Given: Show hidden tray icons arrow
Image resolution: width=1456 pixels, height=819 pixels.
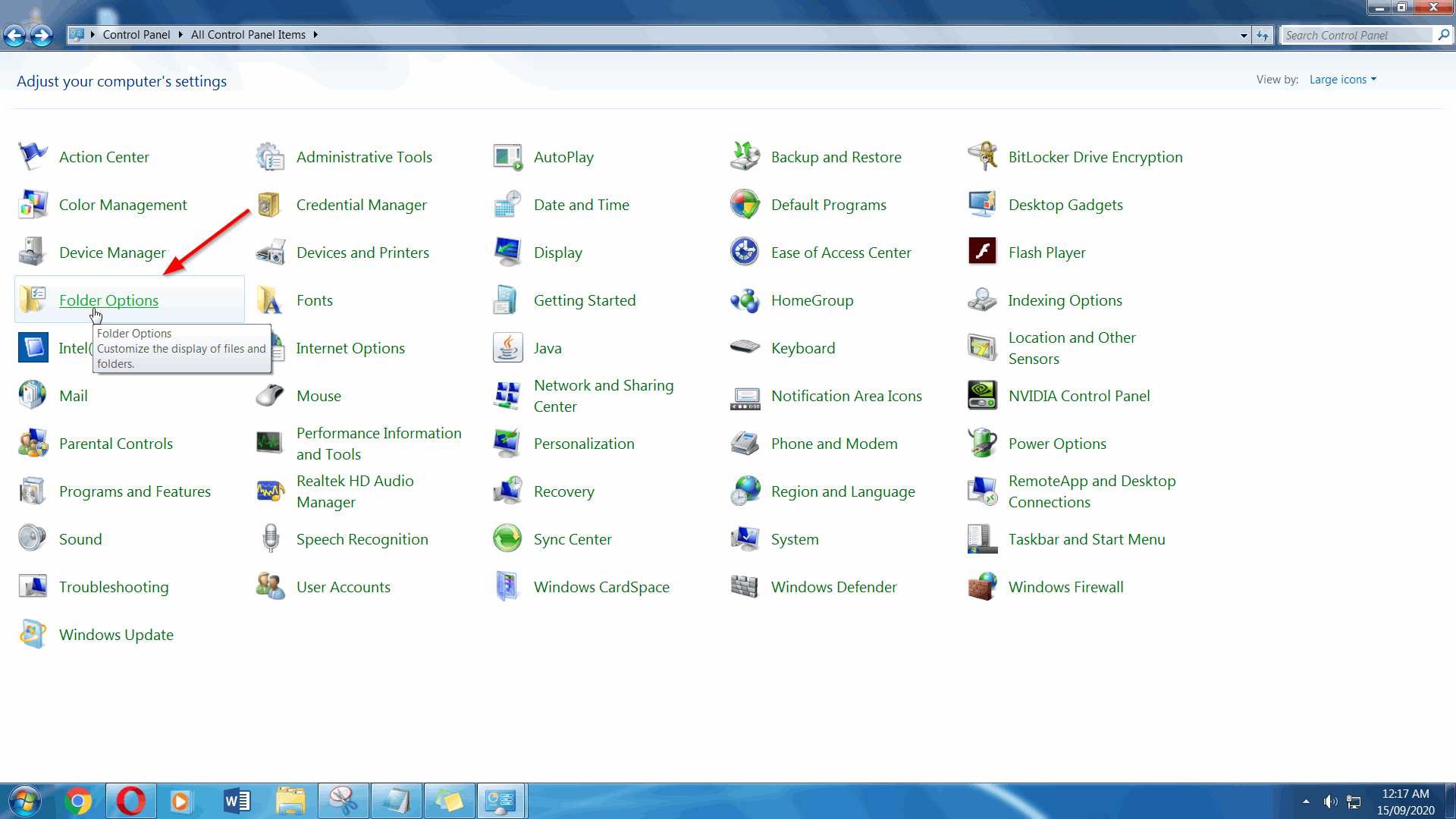Looking at the screenshot, I should 1306,802.
